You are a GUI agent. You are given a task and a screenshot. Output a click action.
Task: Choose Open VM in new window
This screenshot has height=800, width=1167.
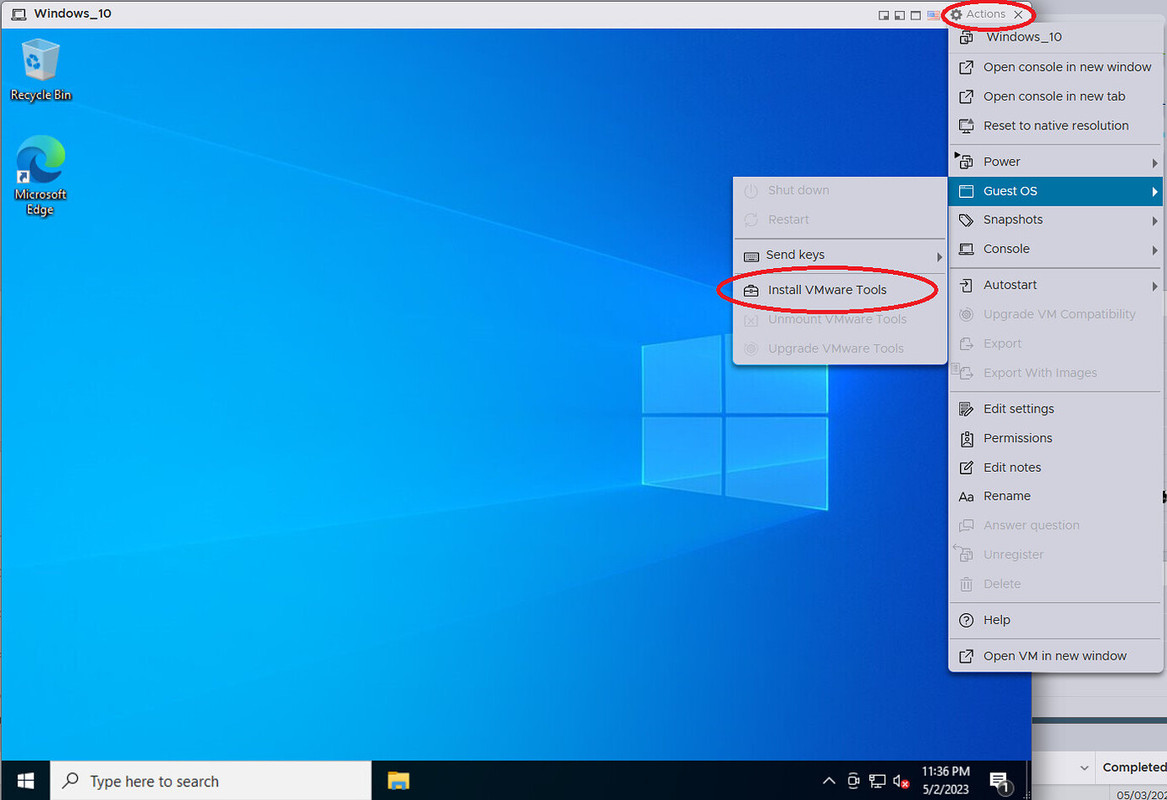tap(1055, 656)
